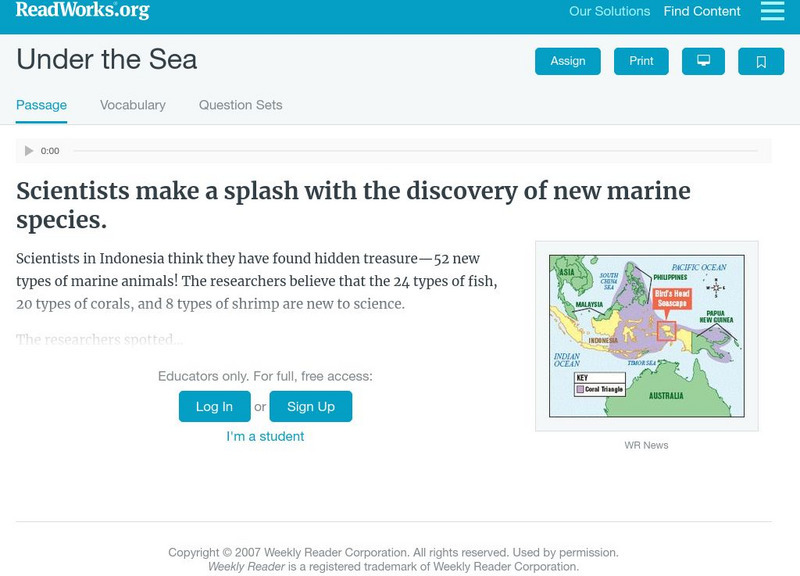The width and height of the screenshot is (800, 576).
Task: Click the Print button
Action: pos(641,61)
